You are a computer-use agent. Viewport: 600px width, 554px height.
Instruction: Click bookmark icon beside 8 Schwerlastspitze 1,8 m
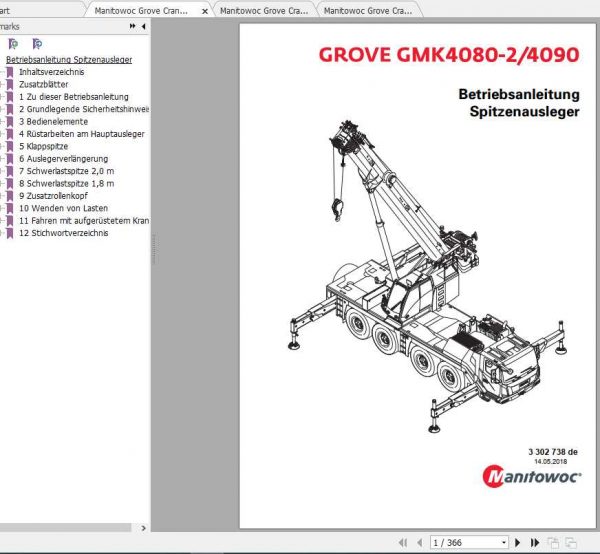10,183
